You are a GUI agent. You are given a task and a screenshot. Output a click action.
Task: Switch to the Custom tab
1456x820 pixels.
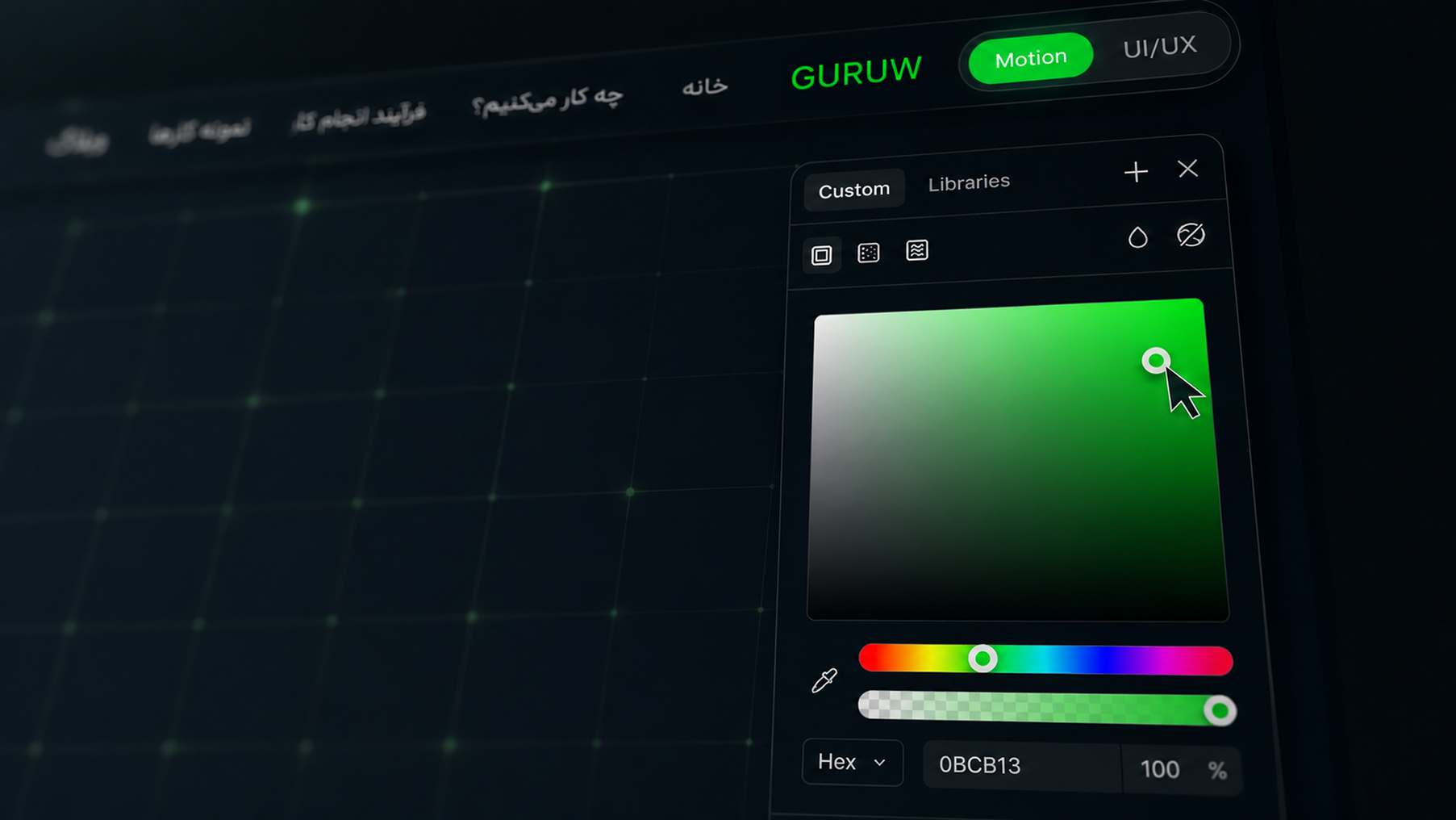(854, 190)
